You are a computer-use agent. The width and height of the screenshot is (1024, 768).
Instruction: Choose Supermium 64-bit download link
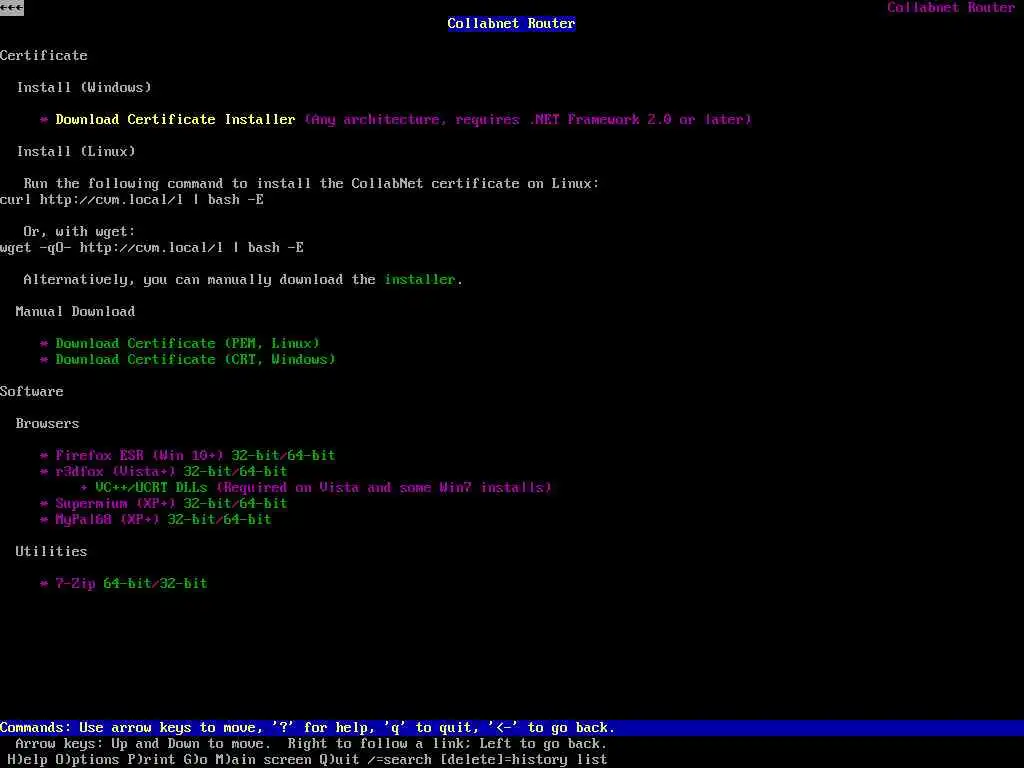point(263,504)
